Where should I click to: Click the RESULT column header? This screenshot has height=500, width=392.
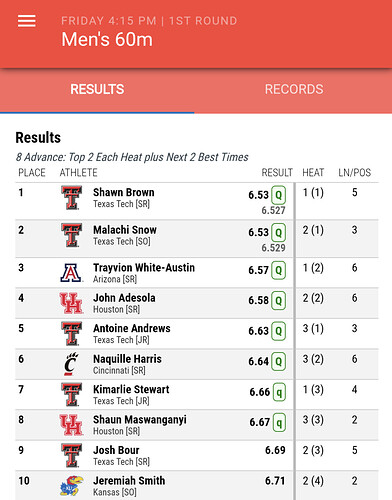coord(277,173)
